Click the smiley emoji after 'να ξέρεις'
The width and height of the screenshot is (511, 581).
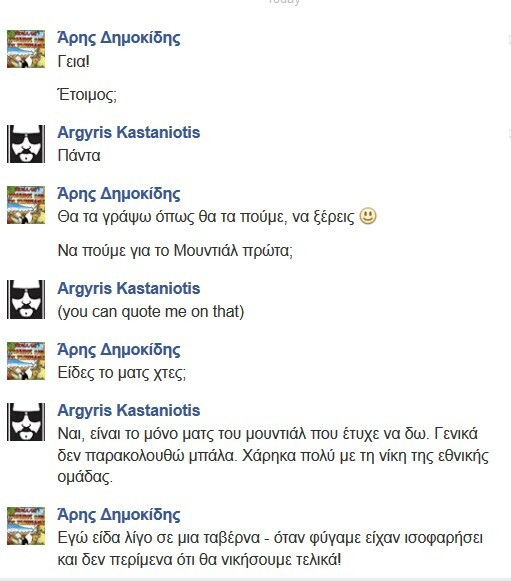368,216
